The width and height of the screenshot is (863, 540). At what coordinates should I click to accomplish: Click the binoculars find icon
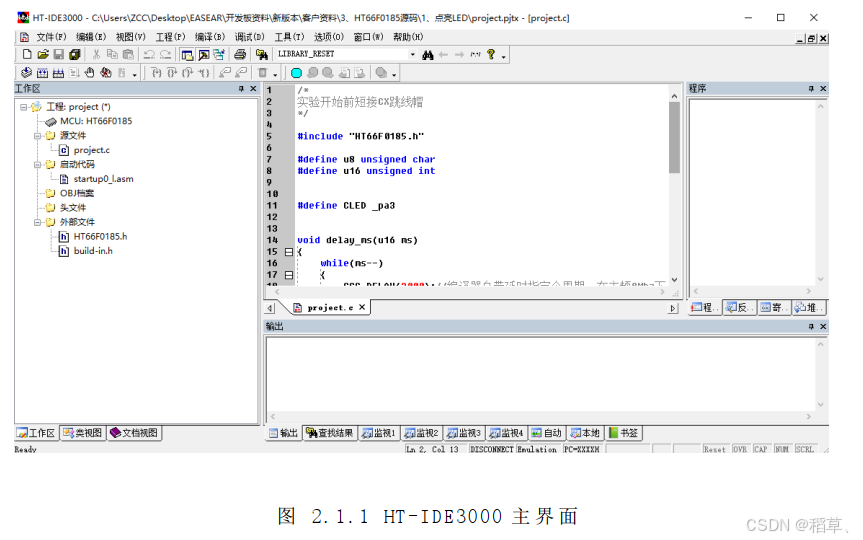(428, 54)
